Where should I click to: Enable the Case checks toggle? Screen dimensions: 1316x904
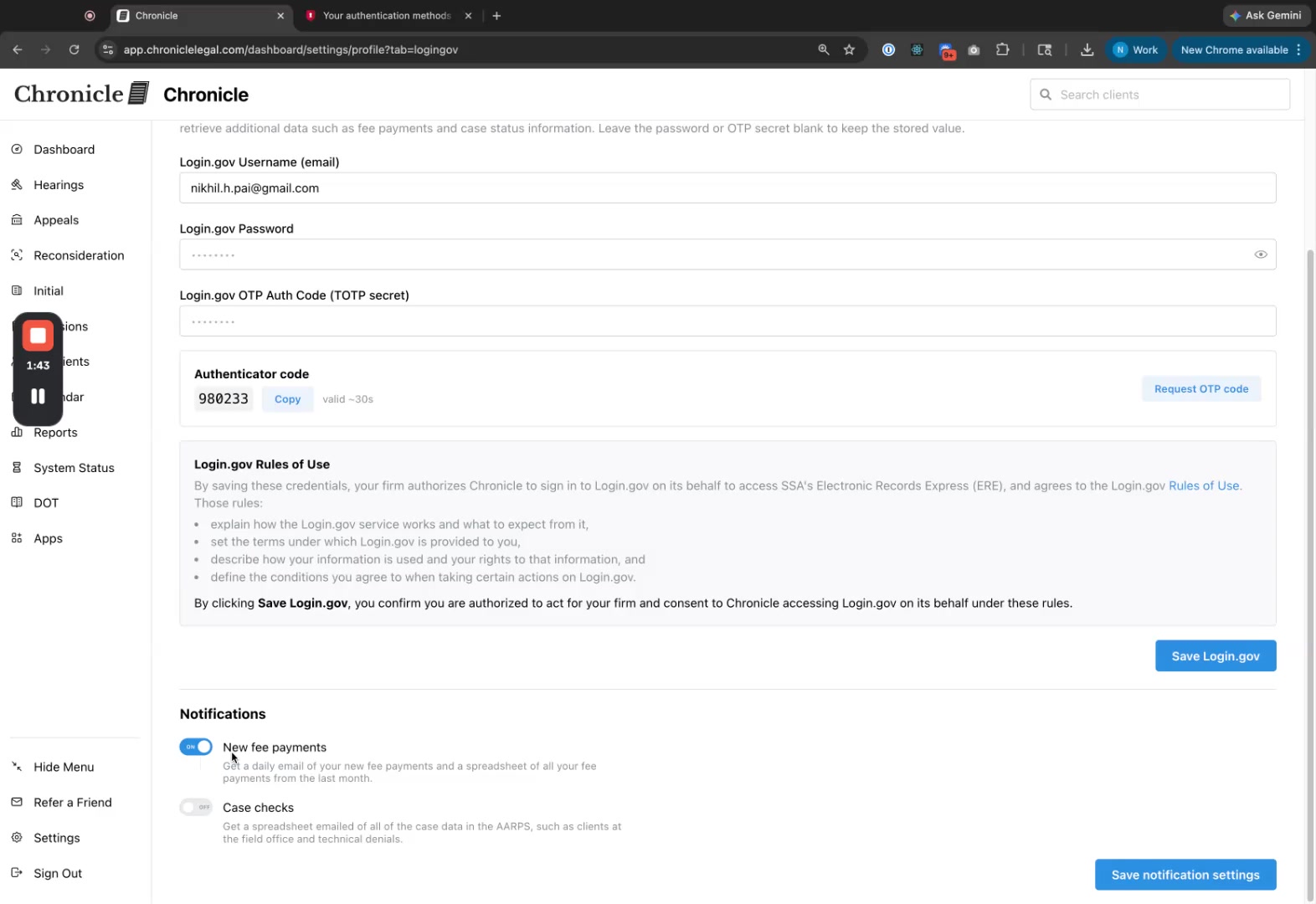tap(196, 807)
